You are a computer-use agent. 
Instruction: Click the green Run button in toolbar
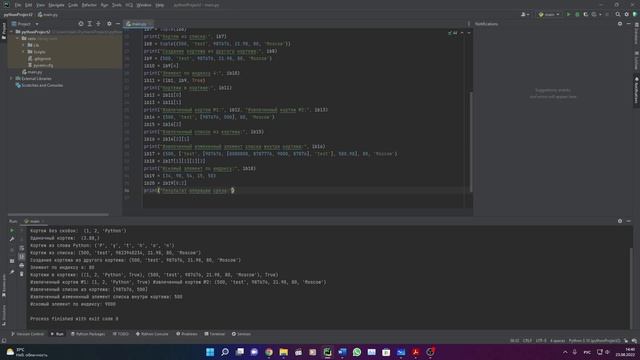coord(568,14)
